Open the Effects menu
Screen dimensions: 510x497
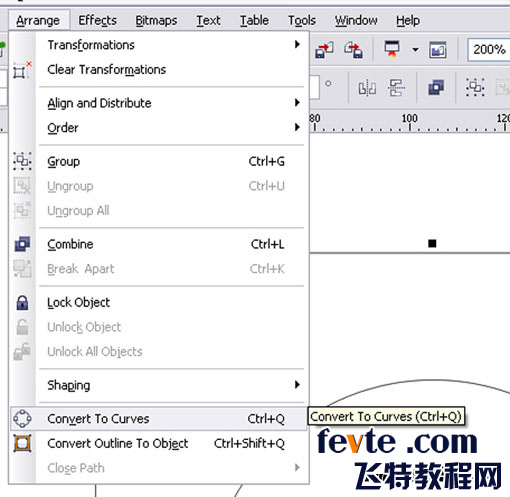tap(97, 21)
